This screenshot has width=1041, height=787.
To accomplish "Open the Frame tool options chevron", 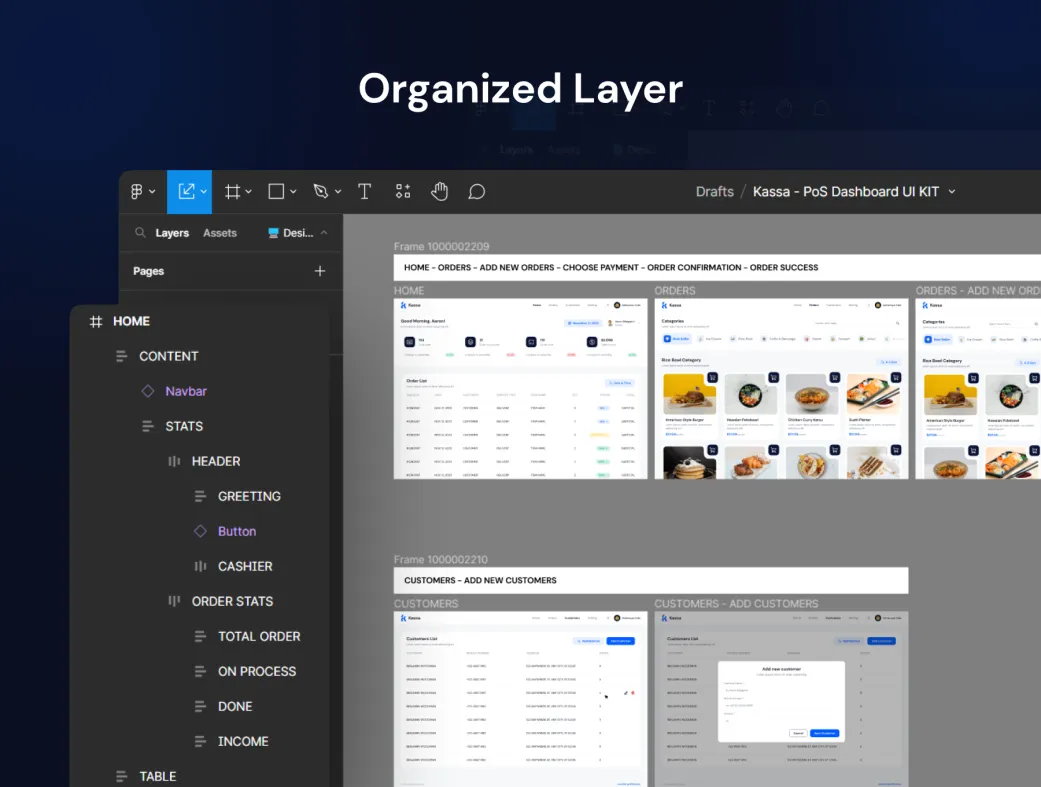I will [249, 192].
